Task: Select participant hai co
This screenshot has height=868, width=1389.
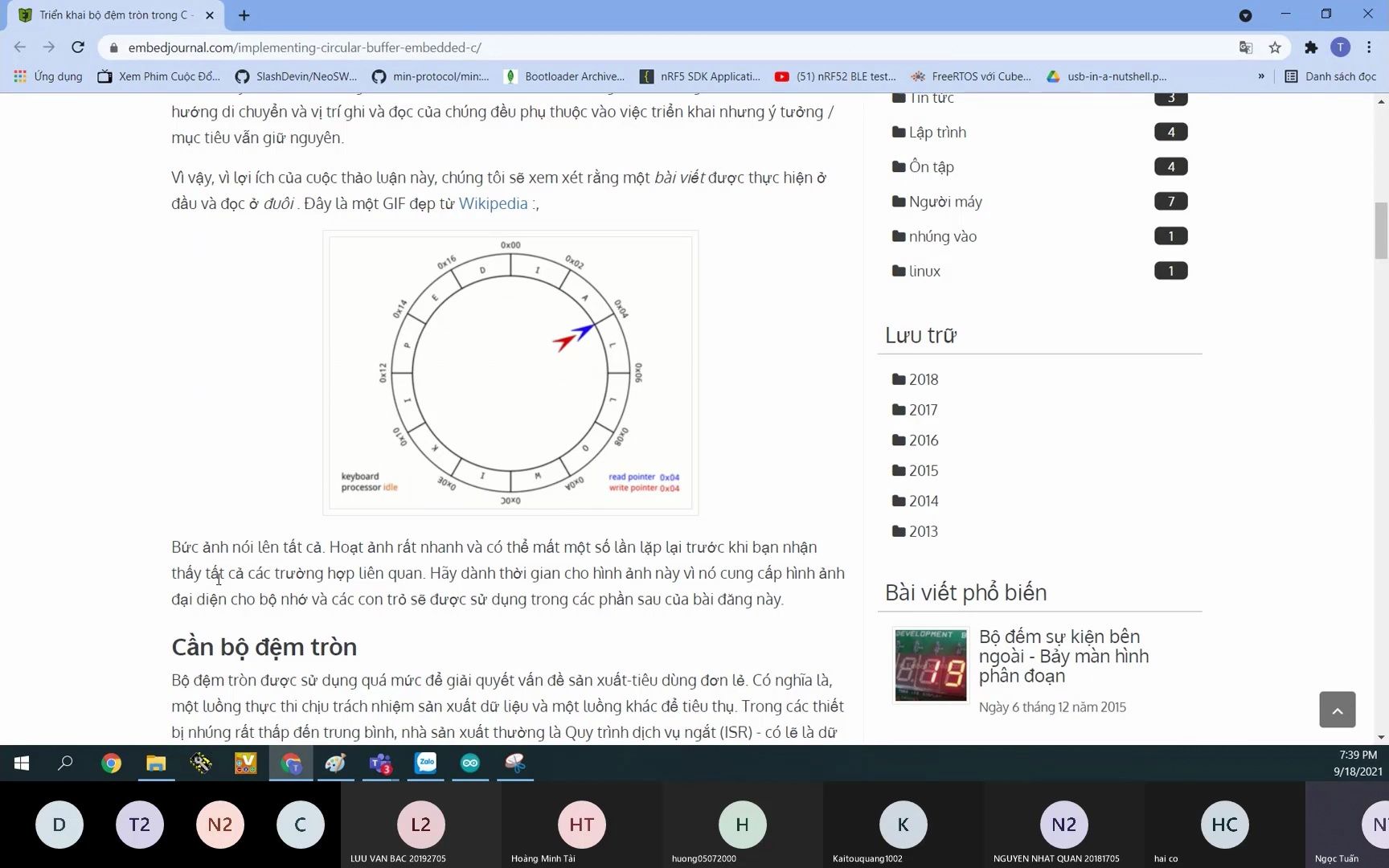Action: pyautogui.click(x=1225, y=825)
